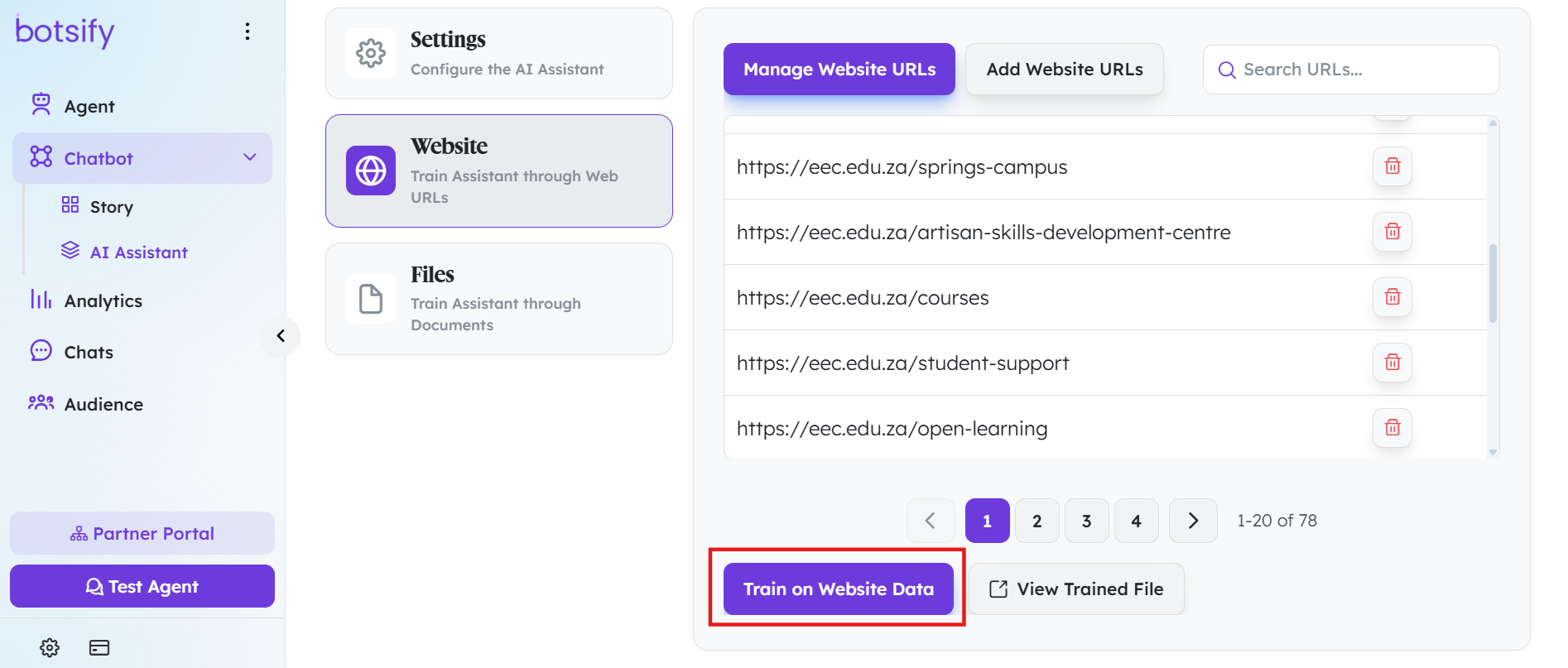The width and height of the screenshot is (1568, 668).
Task: Jump to page 3 of URLs
Action: pos(1086,521)
